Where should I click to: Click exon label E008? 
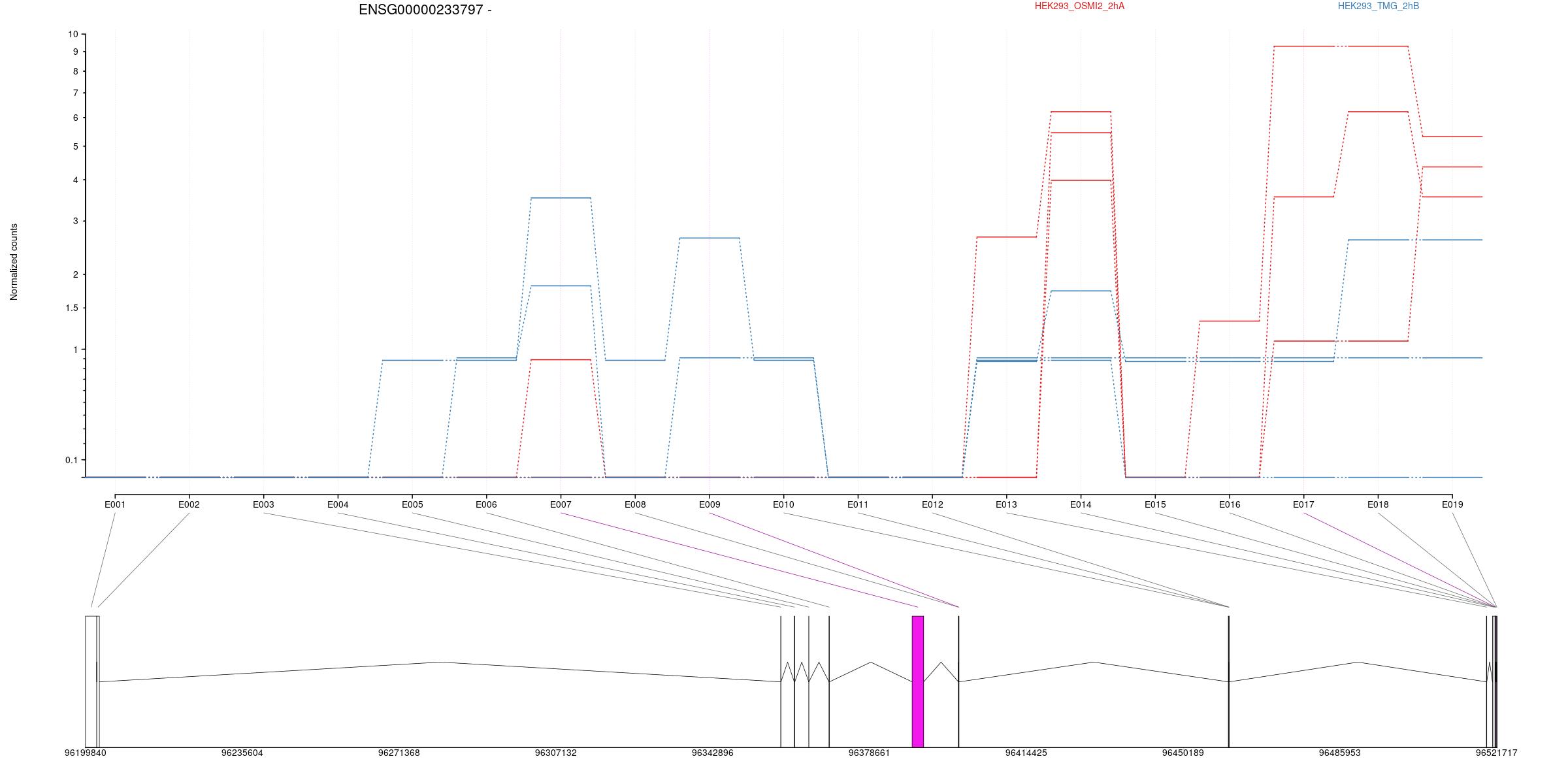(635, 504)
